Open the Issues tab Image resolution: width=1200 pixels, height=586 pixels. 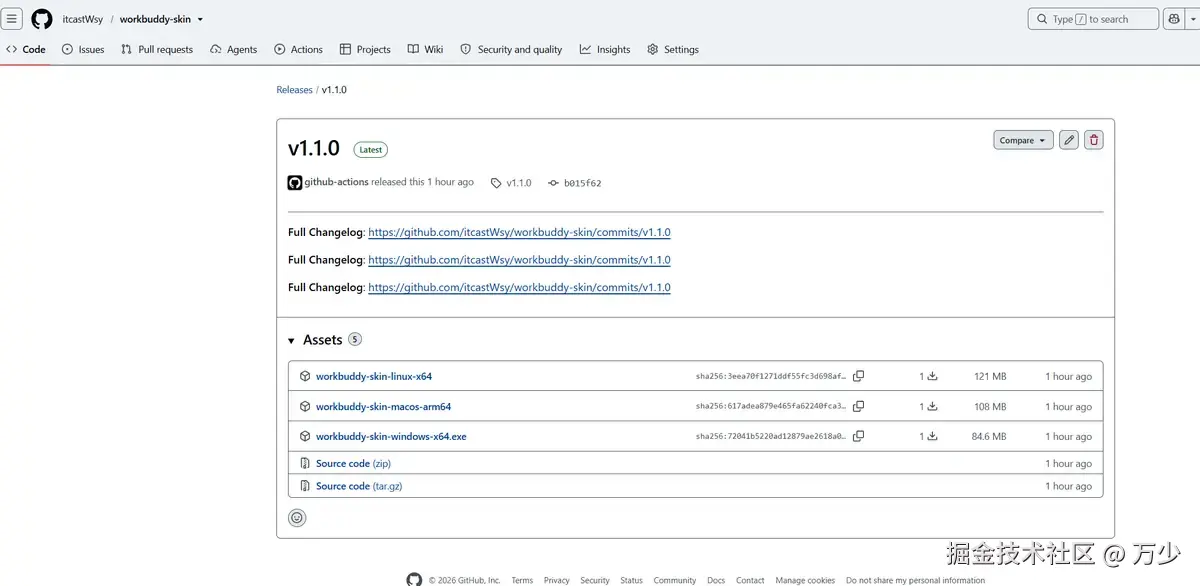pyautogui.click(x=83, y=49)
